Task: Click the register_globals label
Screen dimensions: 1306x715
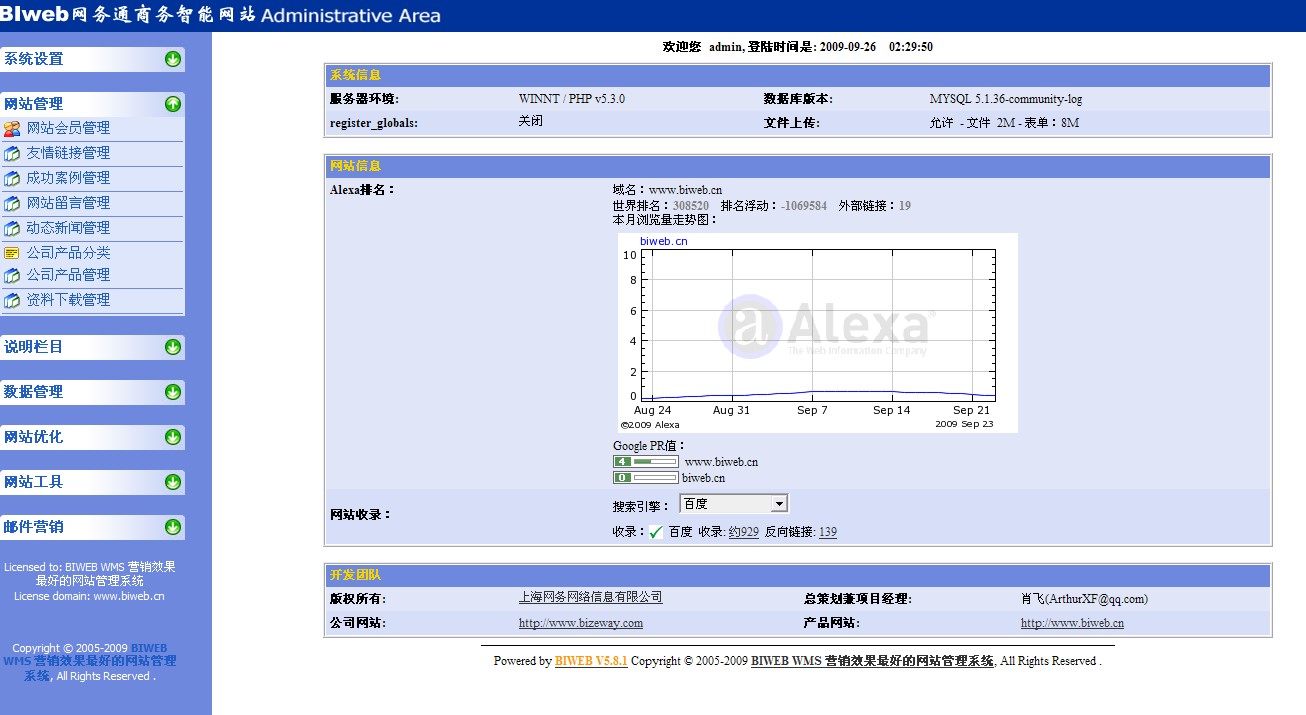Action: pyautogui.click(x=373, y=123)
